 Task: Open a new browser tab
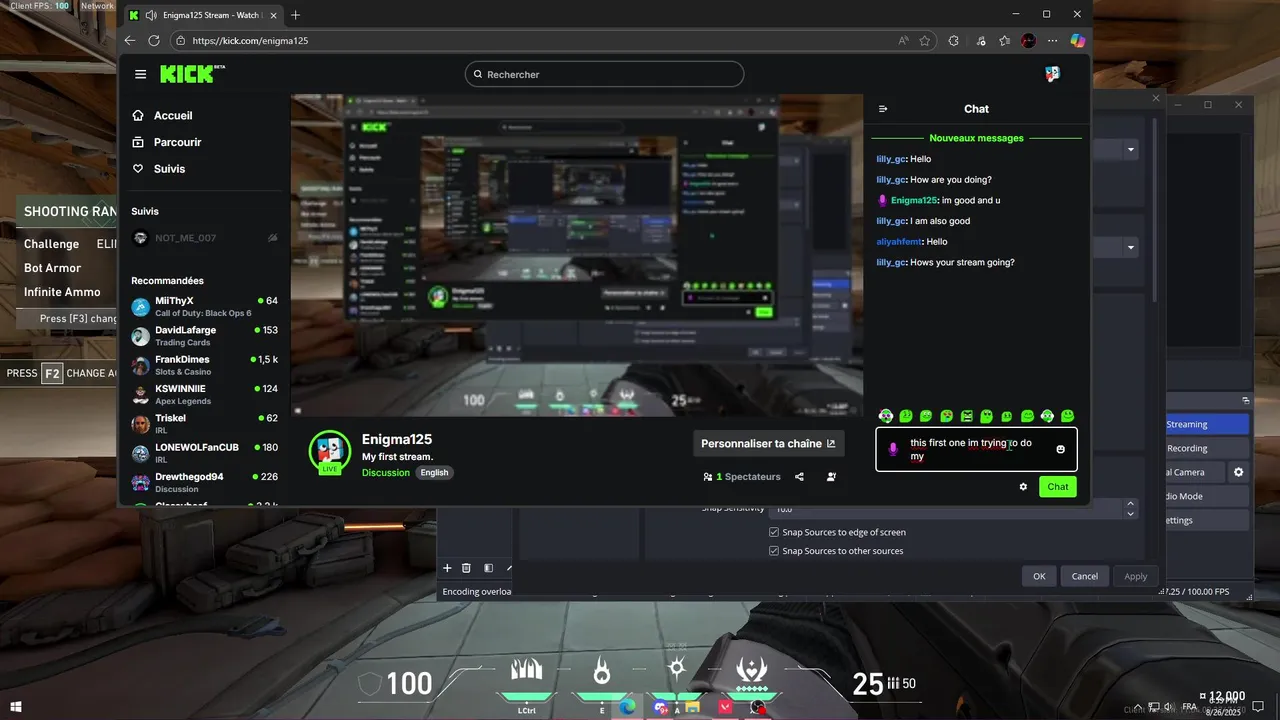(x=295, y=15)
